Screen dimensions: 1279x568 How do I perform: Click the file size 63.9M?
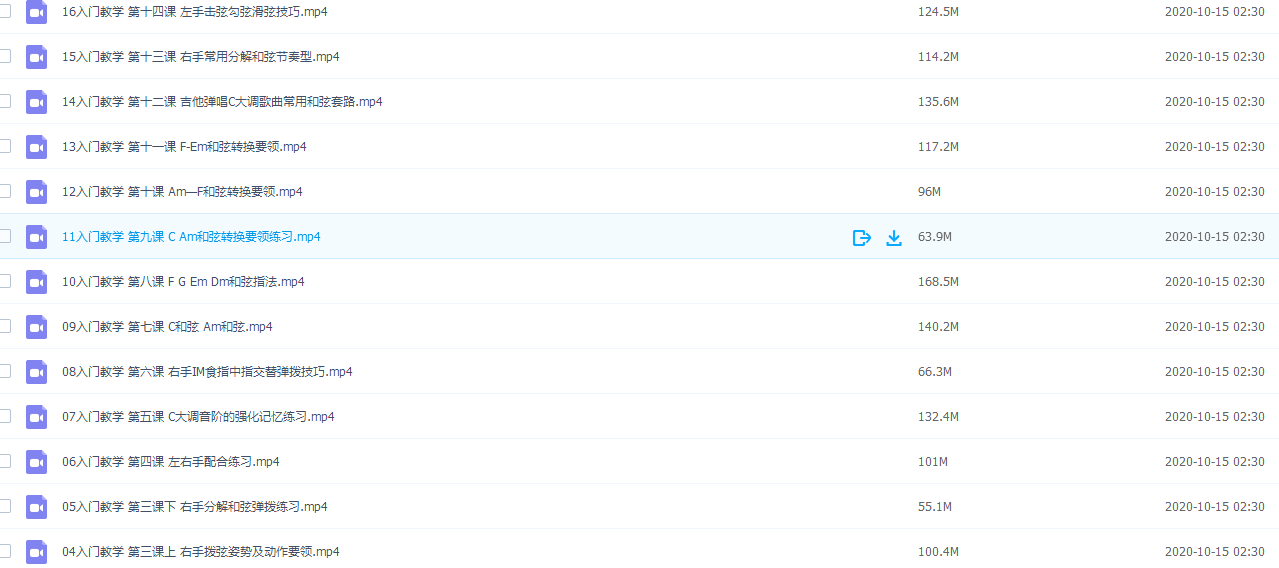(x=935, y=237)
